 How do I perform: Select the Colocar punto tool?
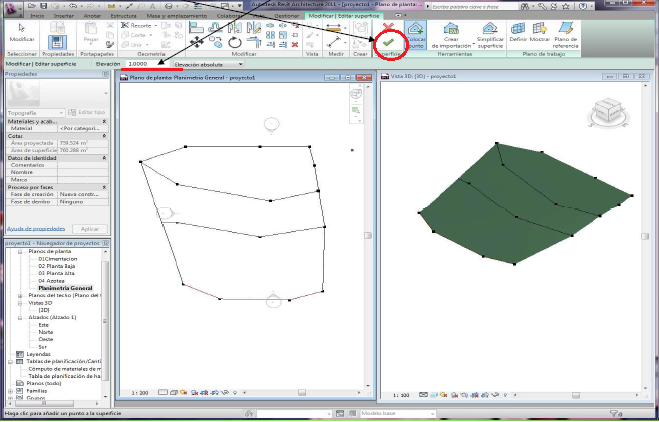pyautogui.click(x=415, y=35)
